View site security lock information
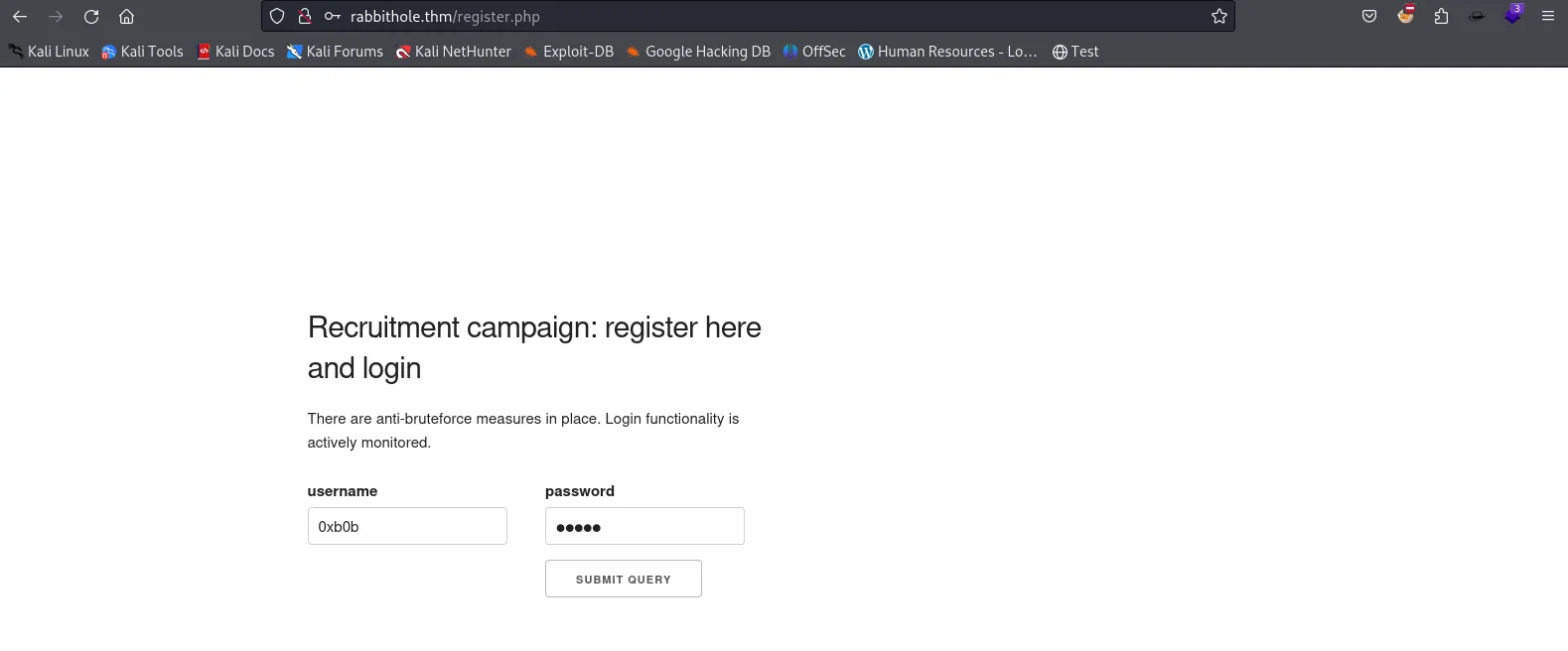 (x=305, y=17)
